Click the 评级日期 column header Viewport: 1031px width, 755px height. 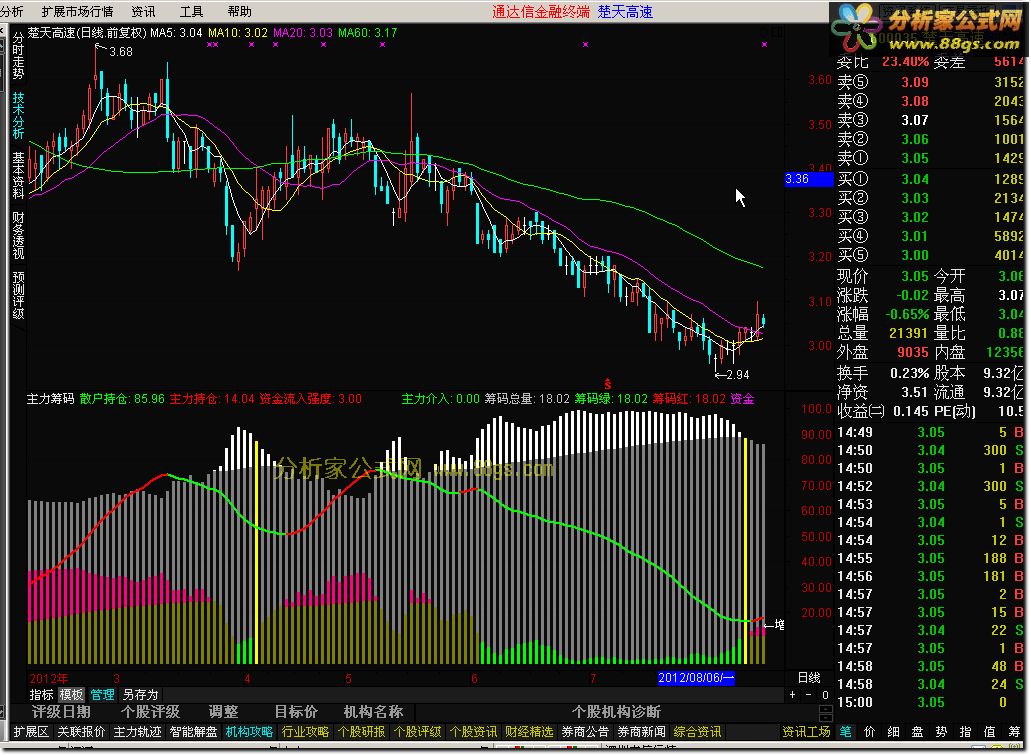tap(61, 712)
